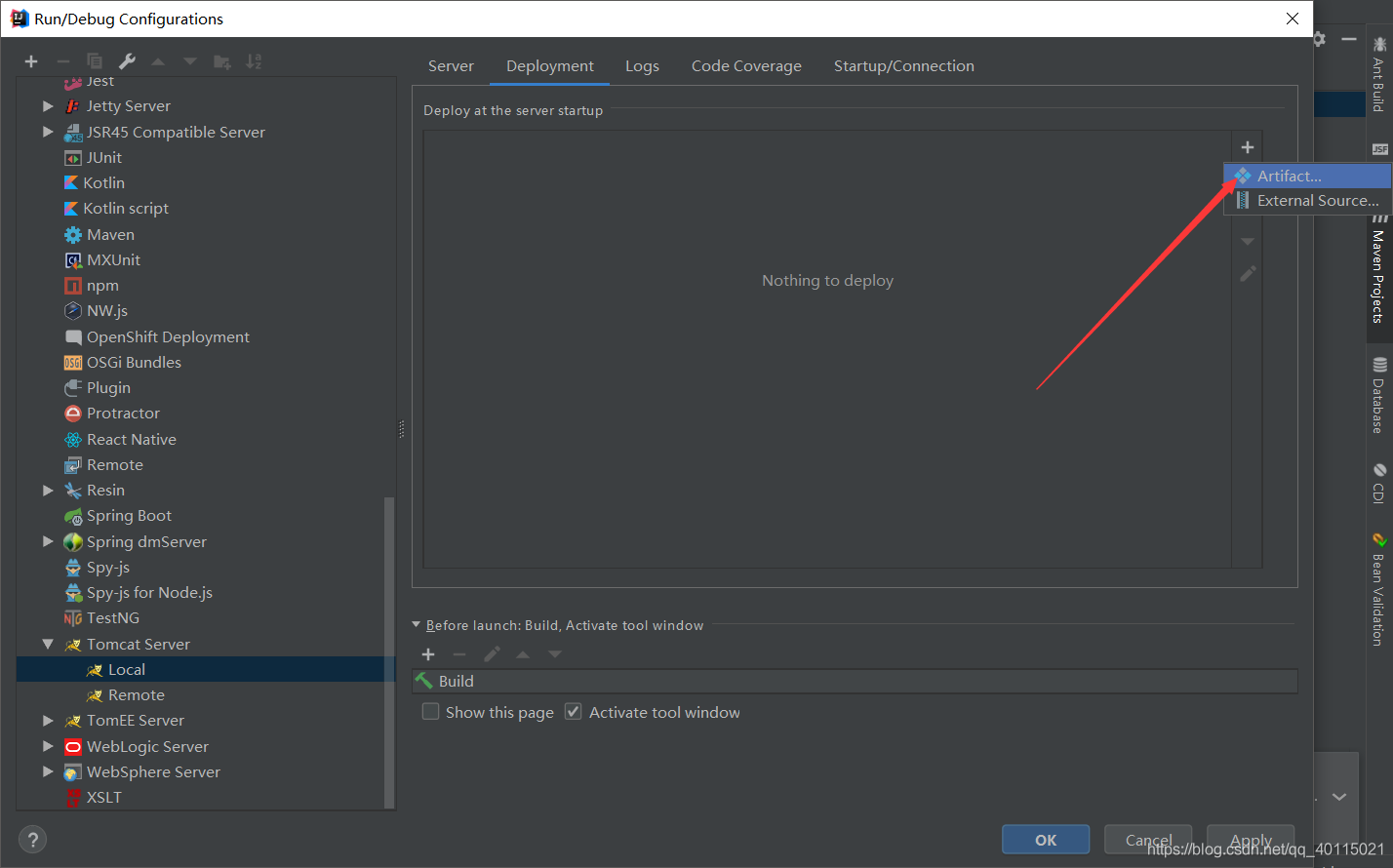Uncheck the Activate tool window checkbox
The image size is (1393, 868).
tap(574, 712)
